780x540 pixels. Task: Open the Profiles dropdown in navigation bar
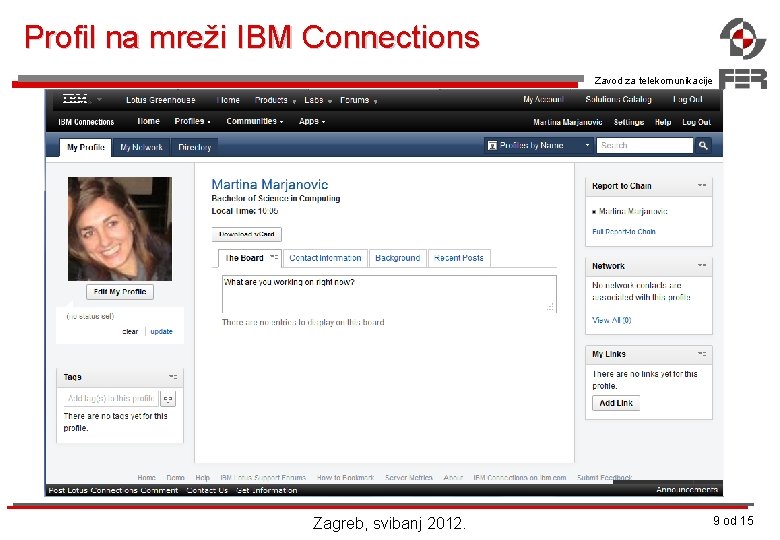193,121
